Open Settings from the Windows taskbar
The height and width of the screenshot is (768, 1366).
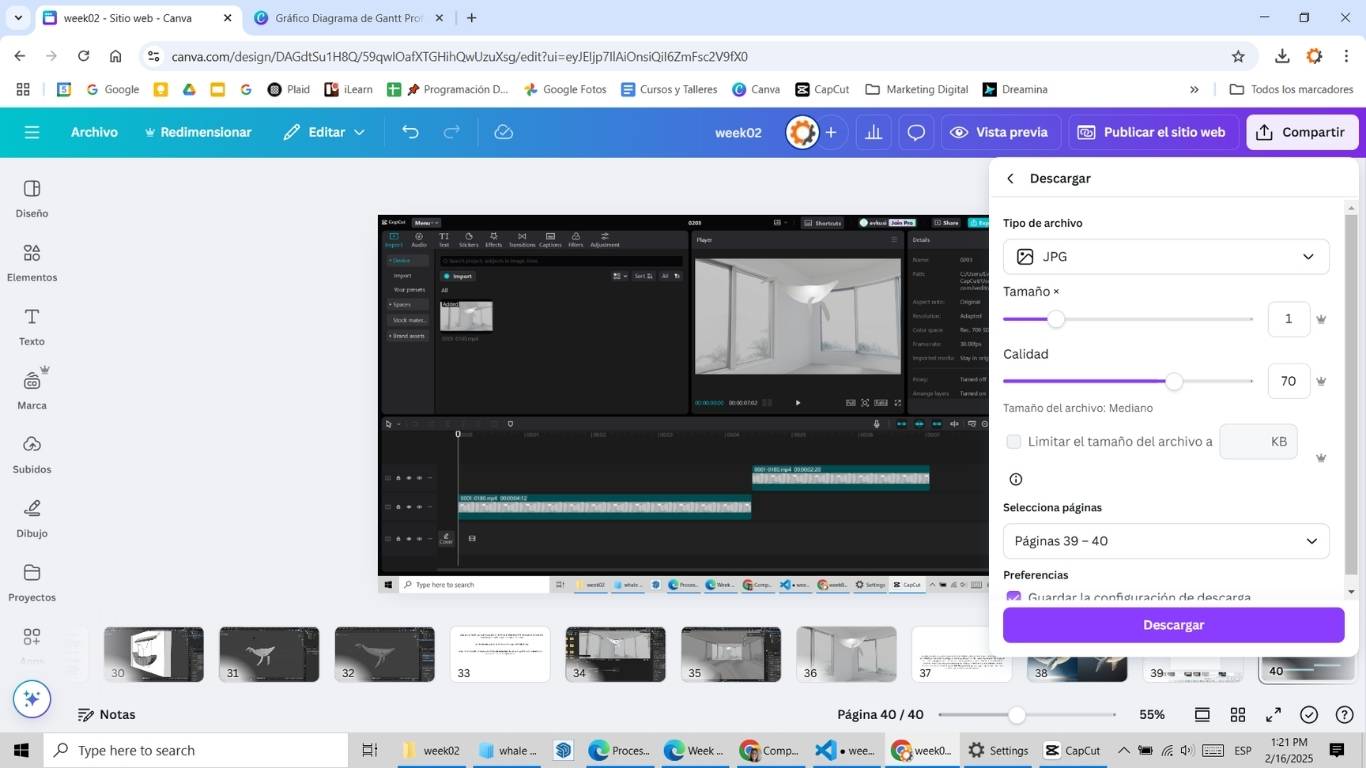point(998,750)
